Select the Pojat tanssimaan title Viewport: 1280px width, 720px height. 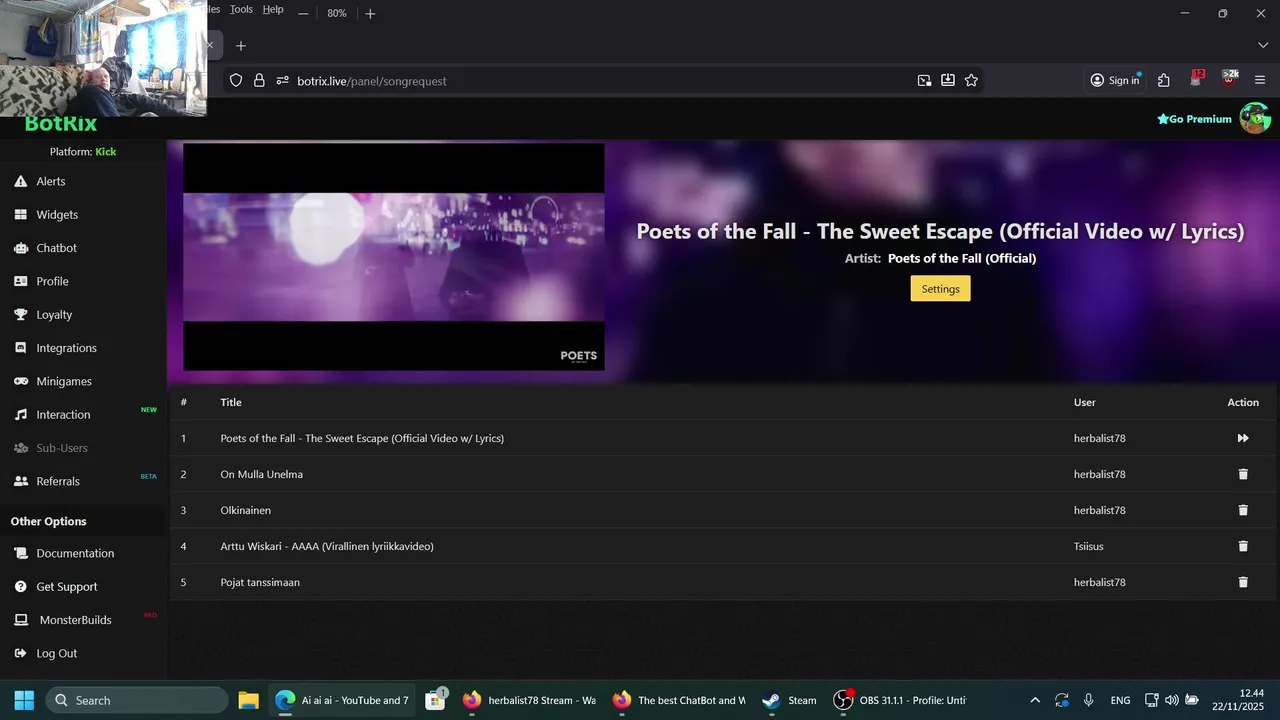click(x=260, y=582)
